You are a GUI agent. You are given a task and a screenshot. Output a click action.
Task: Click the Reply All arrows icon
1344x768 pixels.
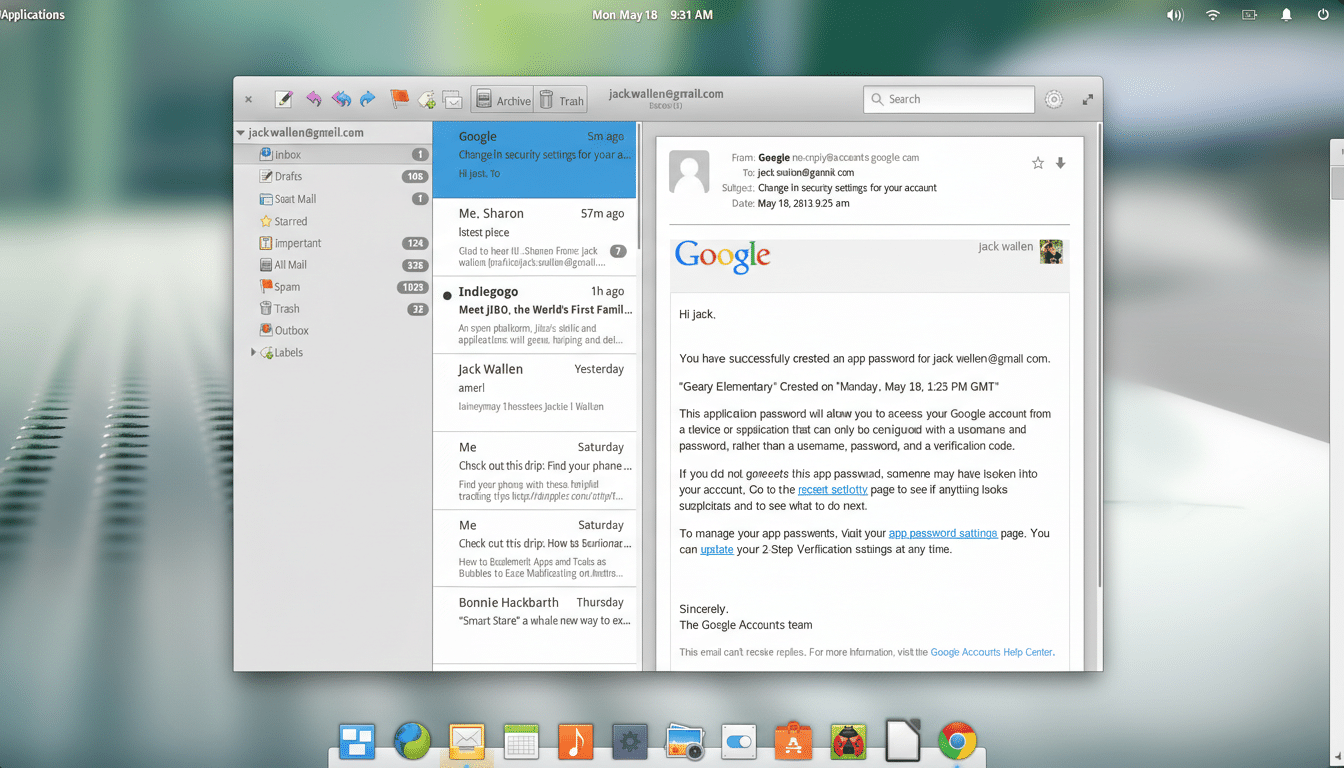pos(340,98)
